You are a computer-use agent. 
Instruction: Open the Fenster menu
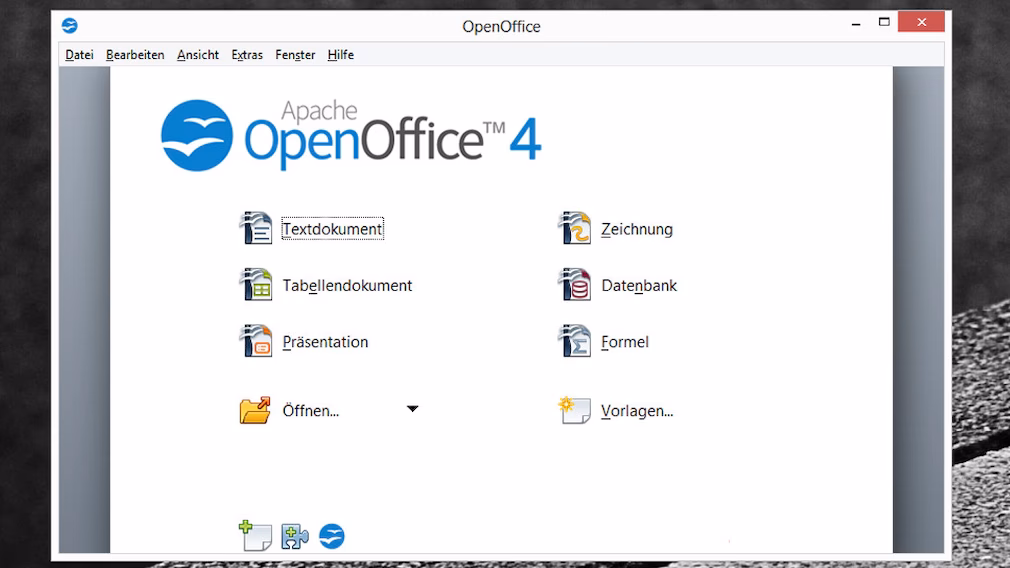pyautogui.click(x=295, y=55)
